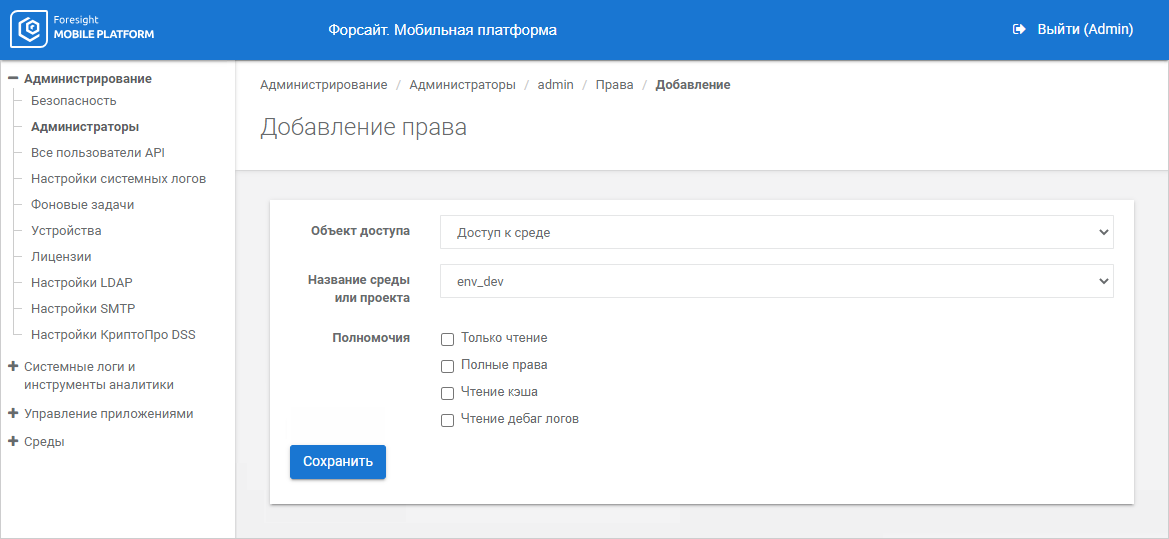Image resolution: width=1169 pixels, height=539 pixels.
Task: Open Безопасность in the sidebar
Action: [73, 101]
